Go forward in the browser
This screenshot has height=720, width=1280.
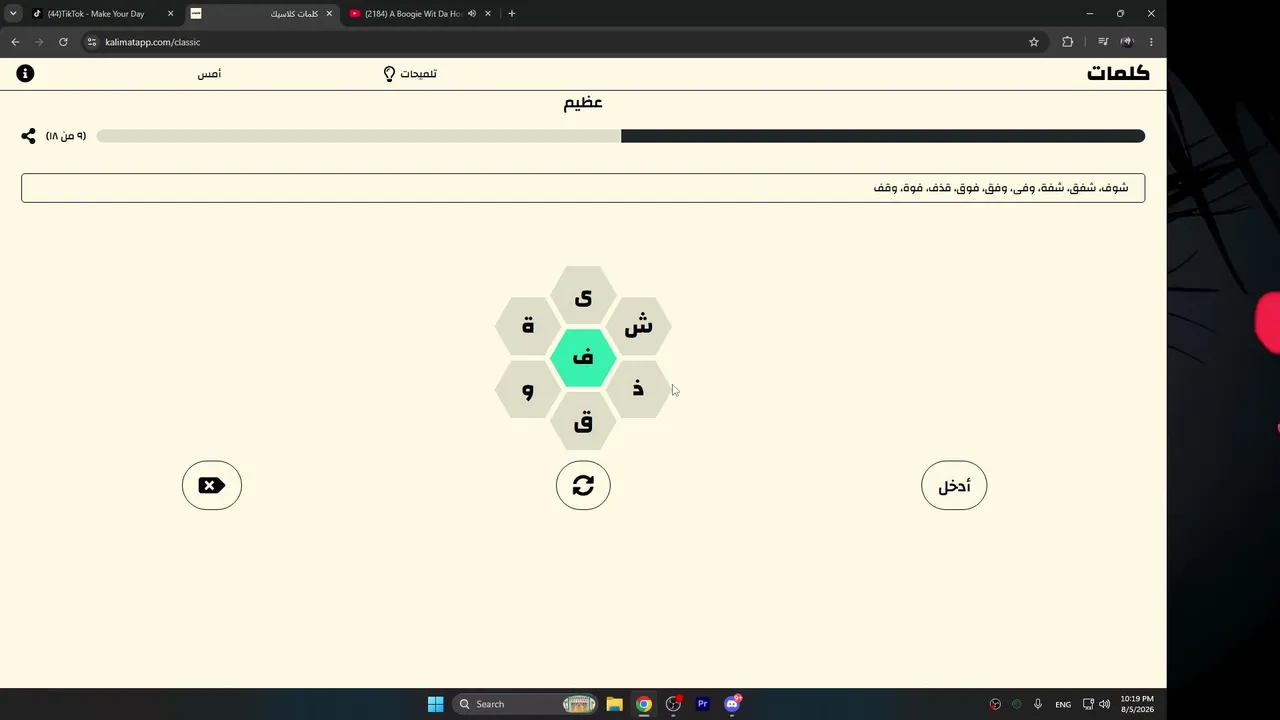(39, 42)
